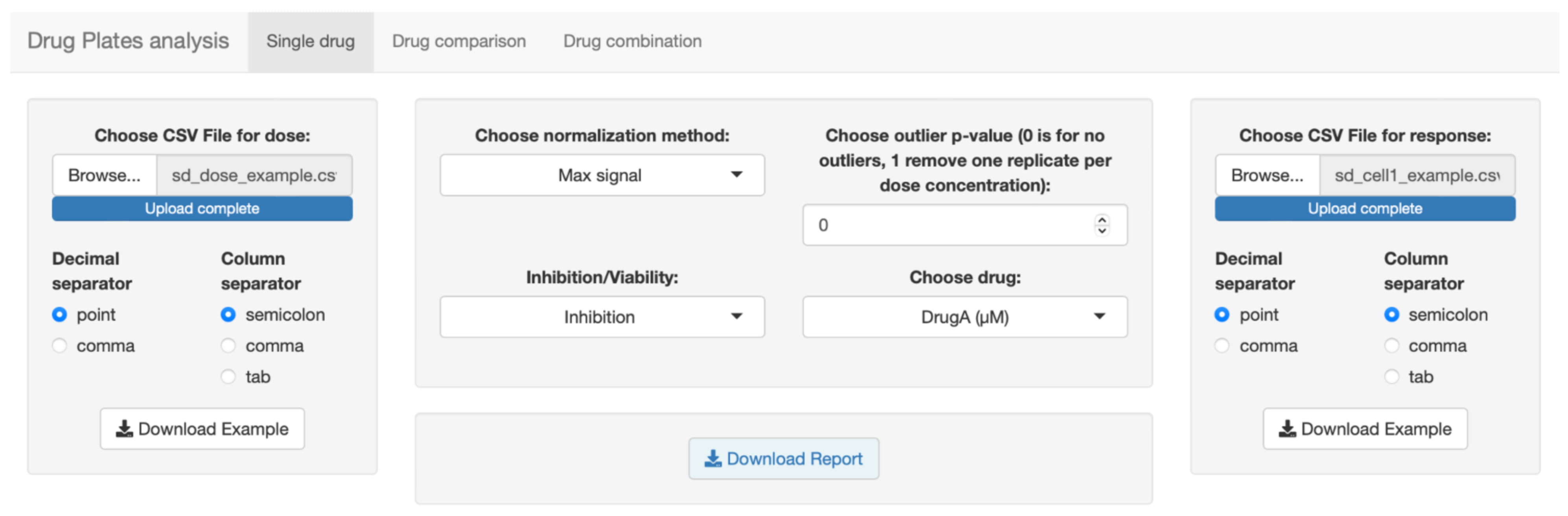Expand the Inhibition/Viability dropdown

[602, 317]
